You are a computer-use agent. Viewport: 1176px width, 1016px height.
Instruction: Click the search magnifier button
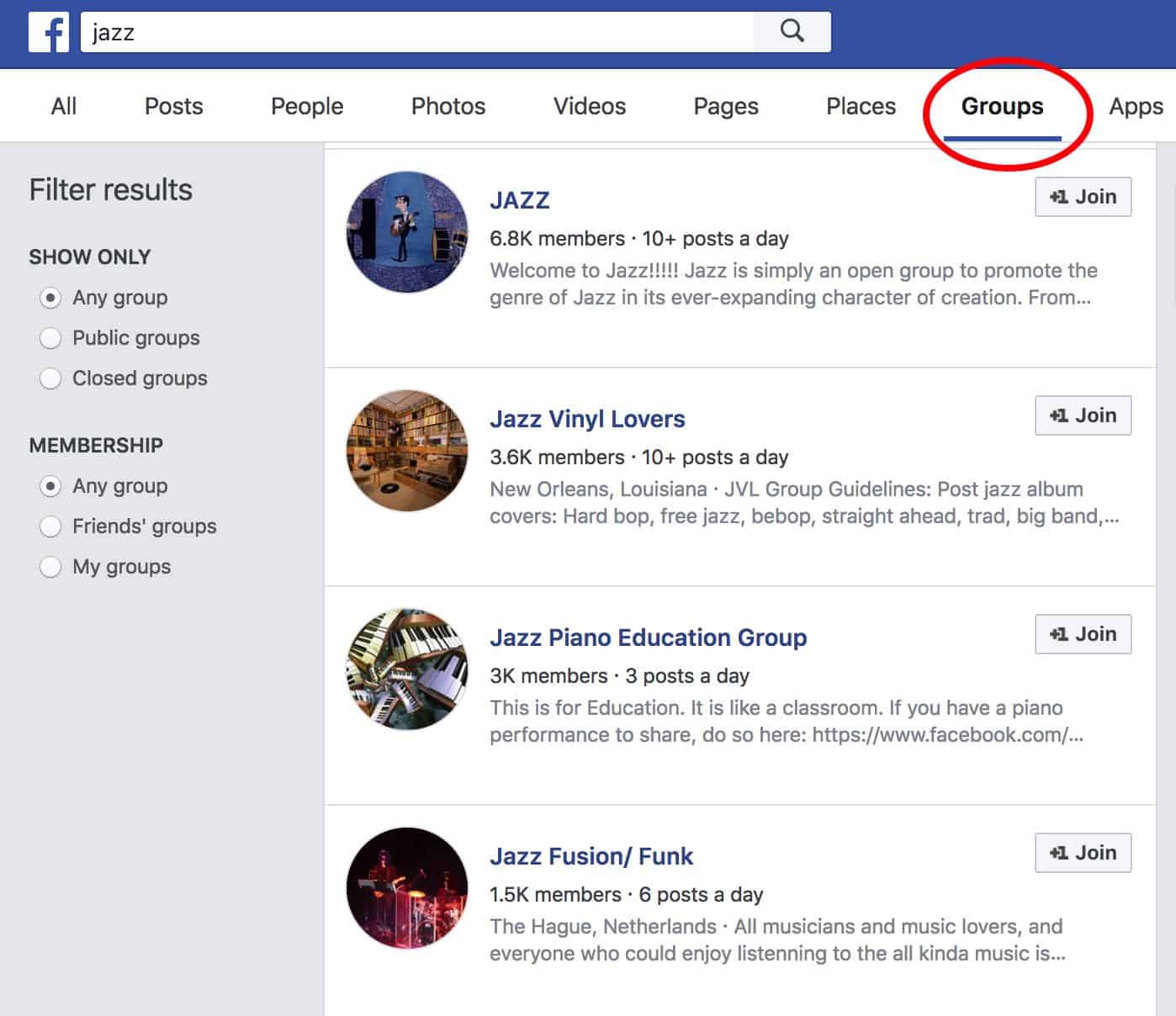(x=792, y=32)
